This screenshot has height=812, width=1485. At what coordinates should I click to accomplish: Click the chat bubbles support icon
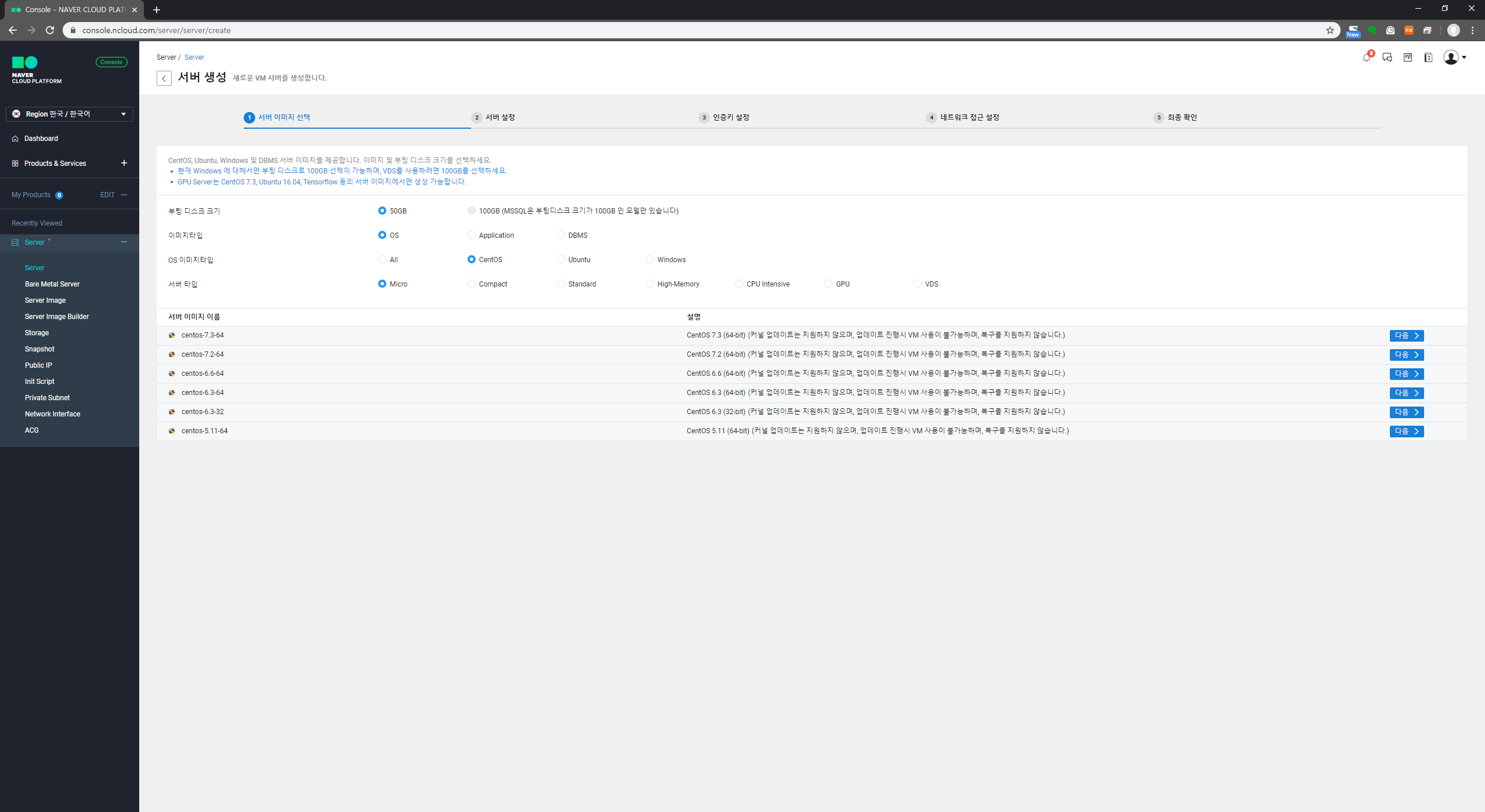(x=1387, y=57)
